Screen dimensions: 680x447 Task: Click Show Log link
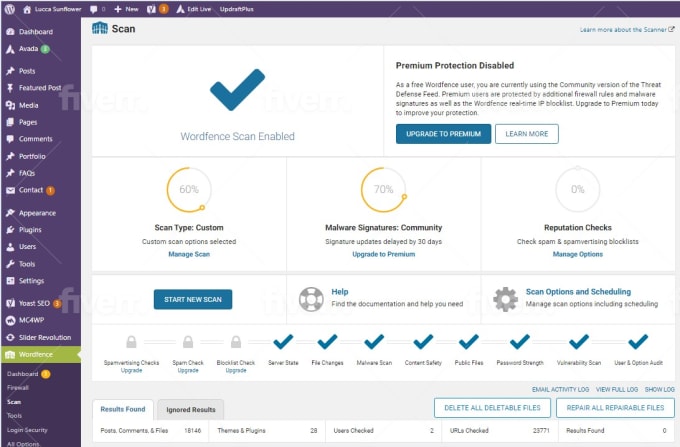(x=659, y=390)
